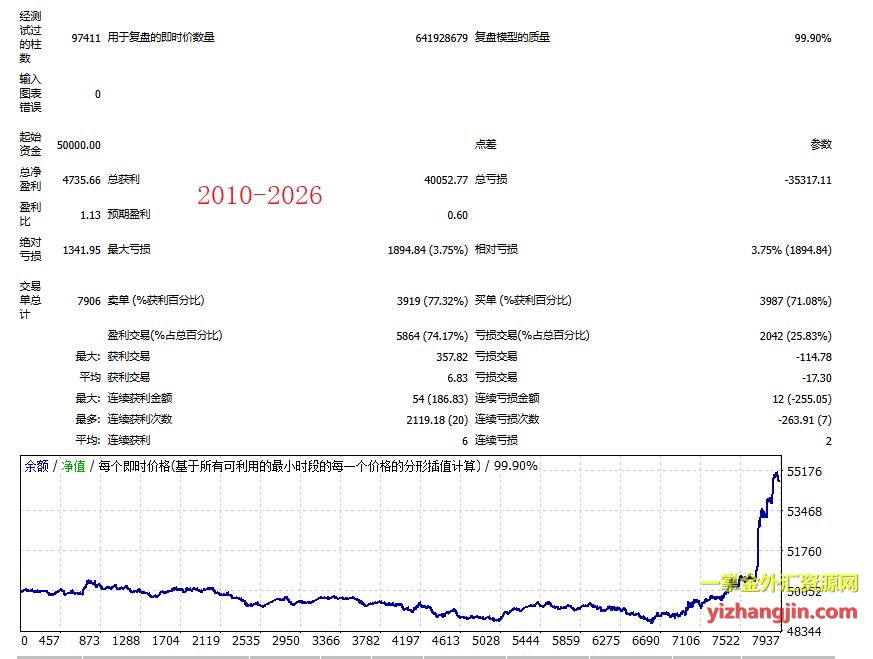
Task: Select the total net profit value 4735.66
Action: [82, 180]
